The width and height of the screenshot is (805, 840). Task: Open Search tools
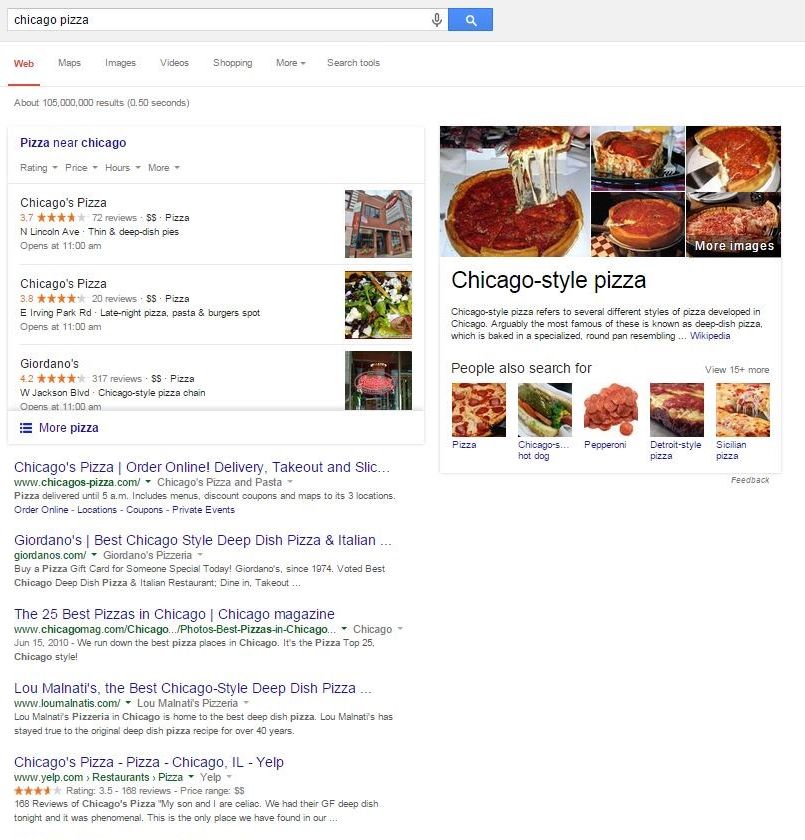coord(353,63)
